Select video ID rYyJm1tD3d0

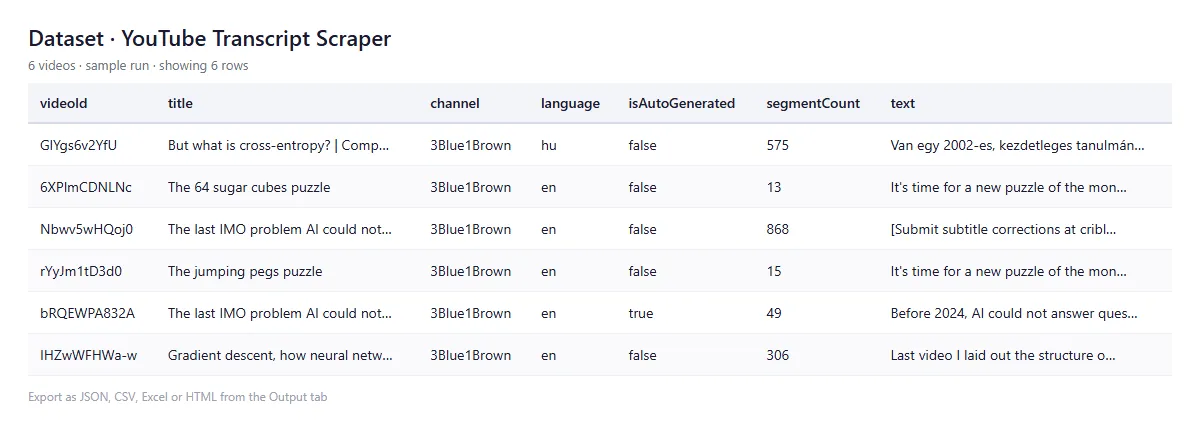point(82,271)
